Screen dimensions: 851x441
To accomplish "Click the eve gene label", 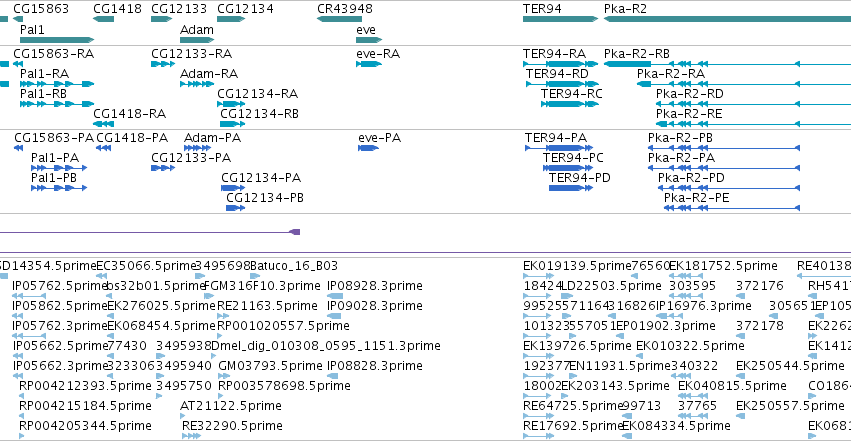I will click(366, 30).
